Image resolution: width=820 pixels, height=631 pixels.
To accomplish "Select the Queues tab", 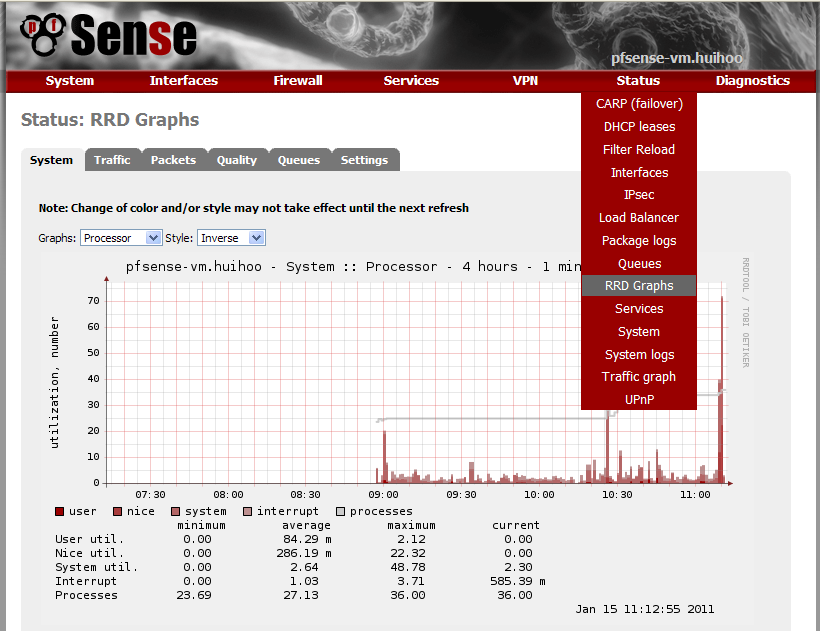I will (299, 160).
